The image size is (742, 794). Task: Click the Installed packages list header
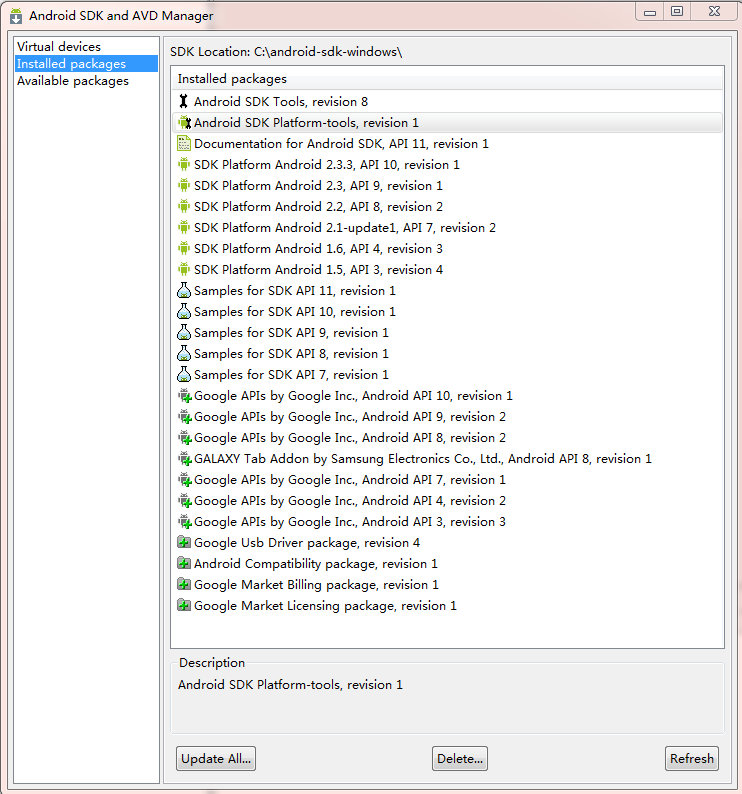[x=447, y=79]
